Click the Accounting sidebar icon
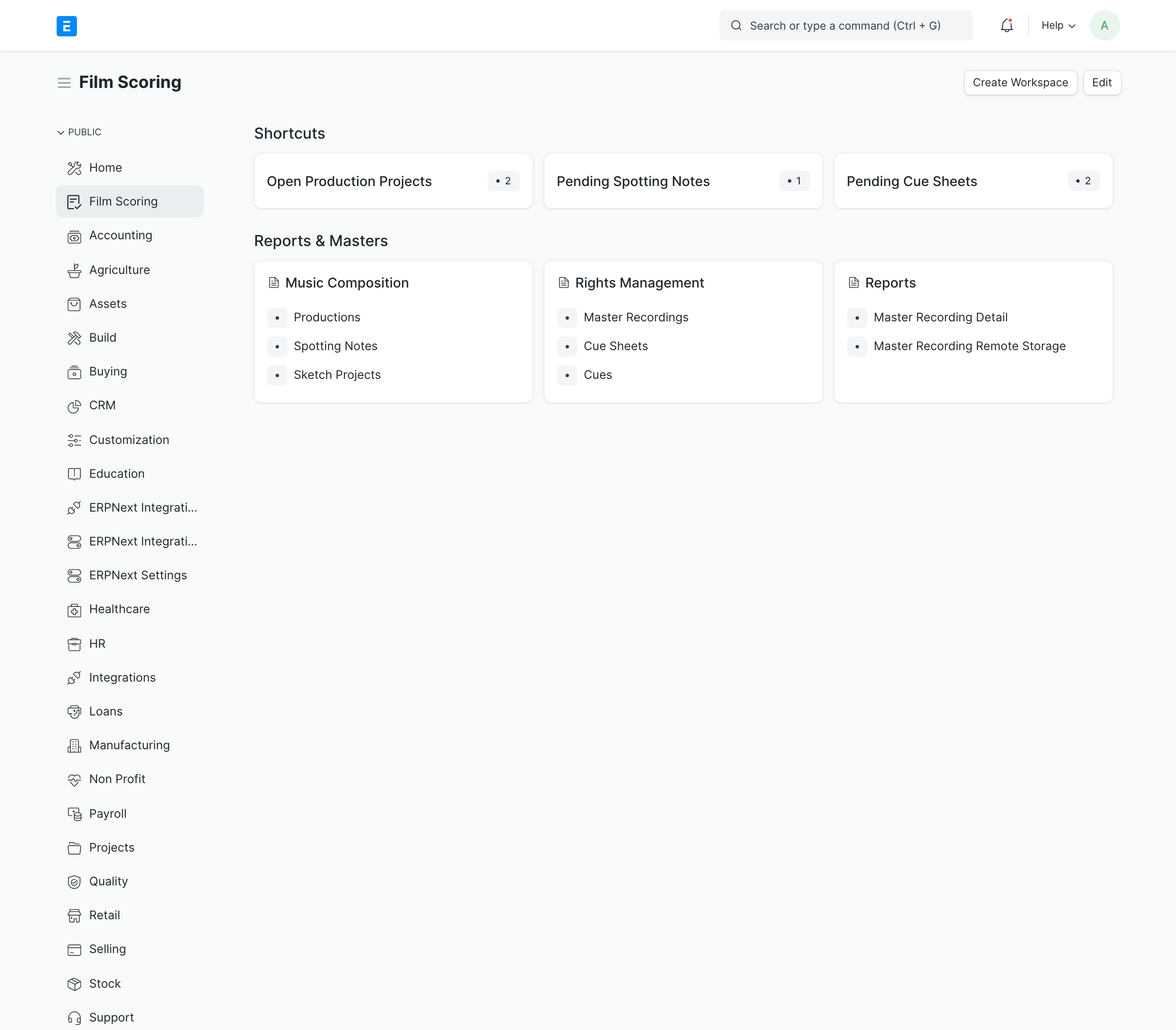The width and height of the screenshot is (1176, 1030). pyautogui.click(x=74, y=236)
